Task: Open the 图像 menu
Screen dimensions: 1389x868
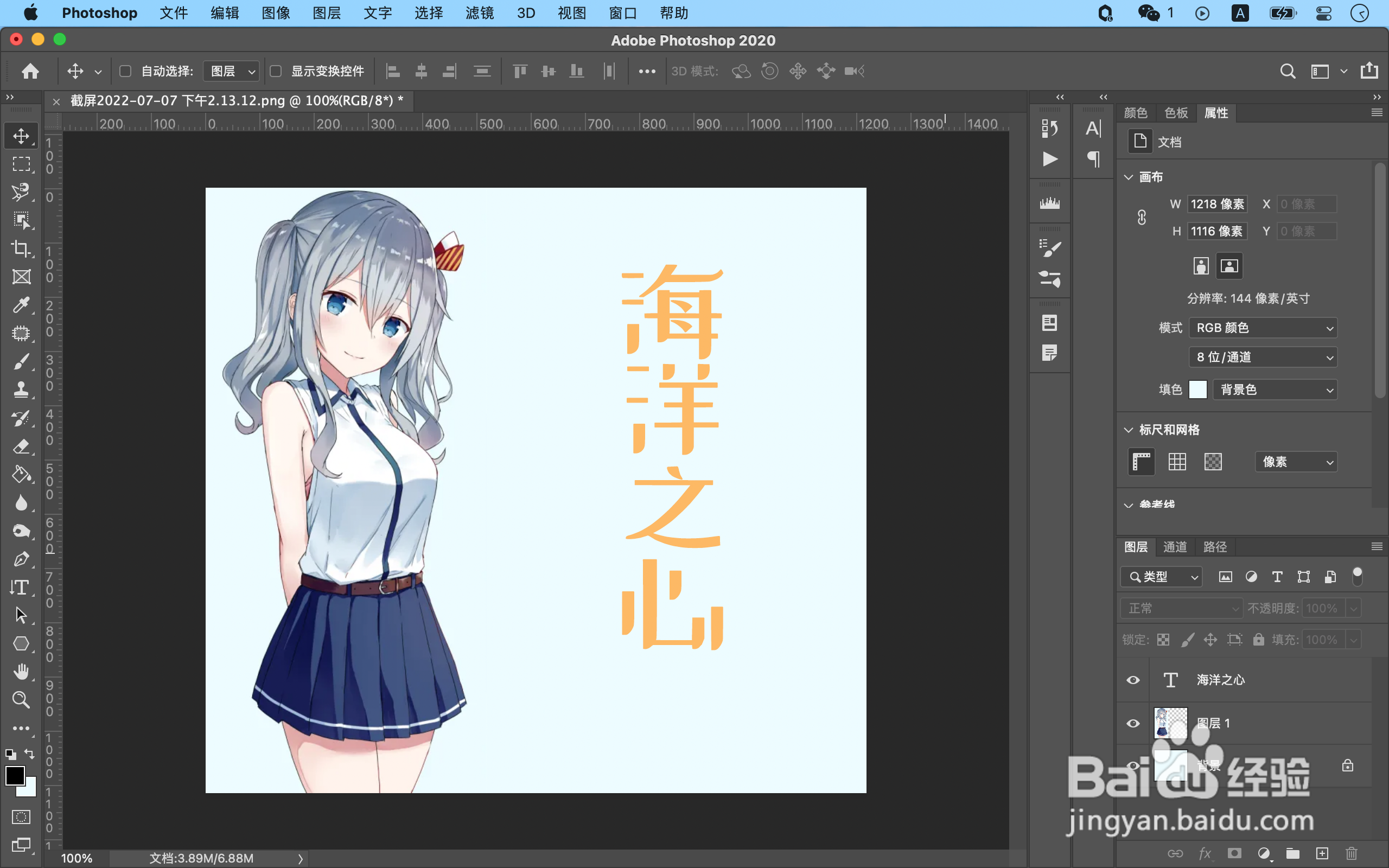Action: point(276,13)
